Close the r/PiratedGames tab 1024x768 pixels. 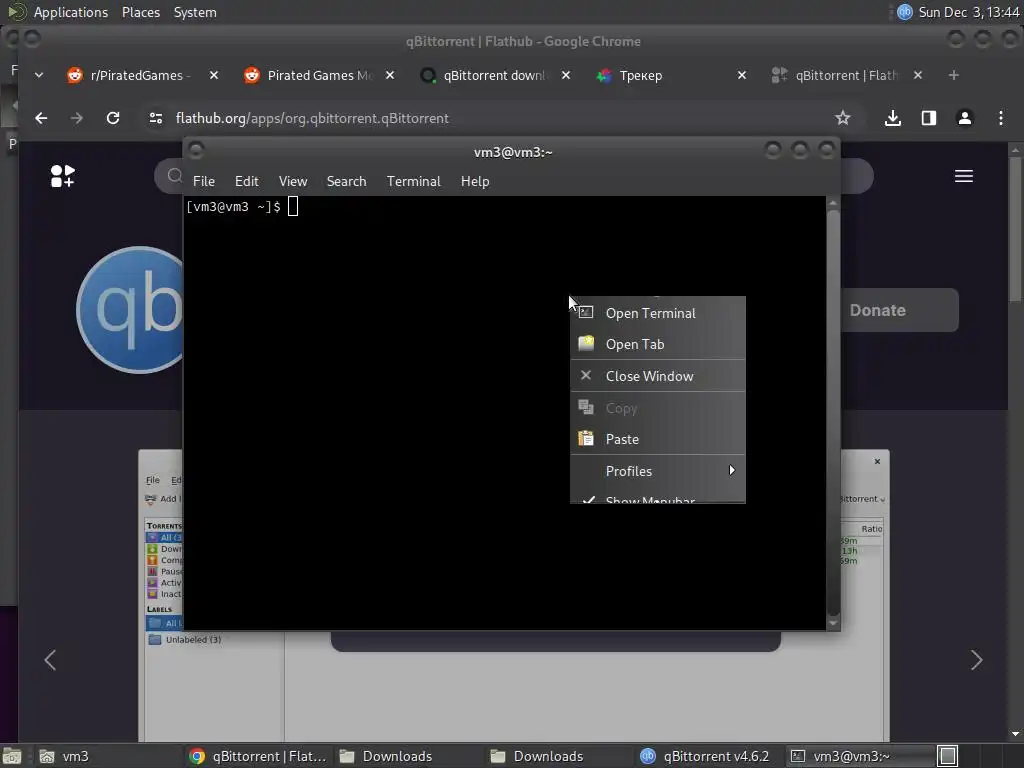pos(214,76)
